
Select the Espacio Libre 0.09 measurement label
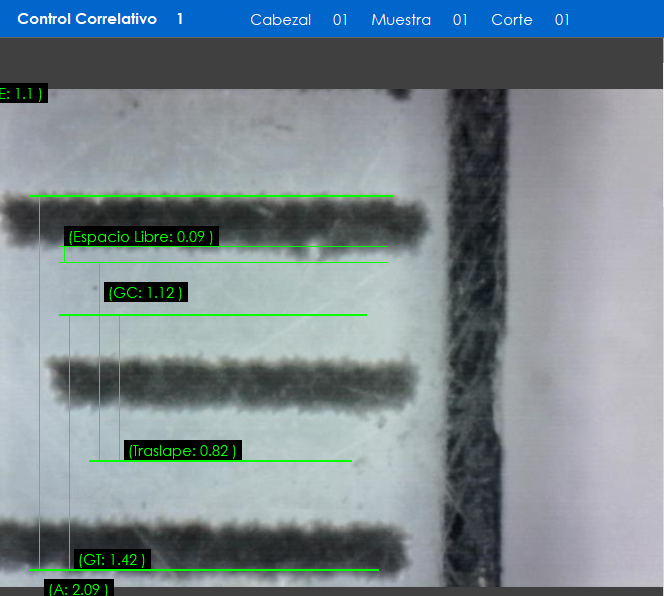tap(141, 237)
